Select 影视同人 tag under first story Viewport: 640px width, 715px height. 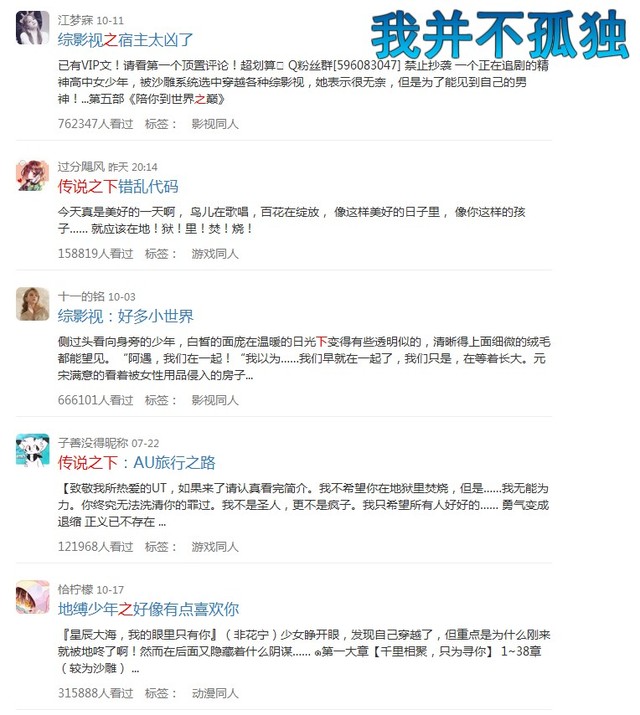[x=215, y=124]
